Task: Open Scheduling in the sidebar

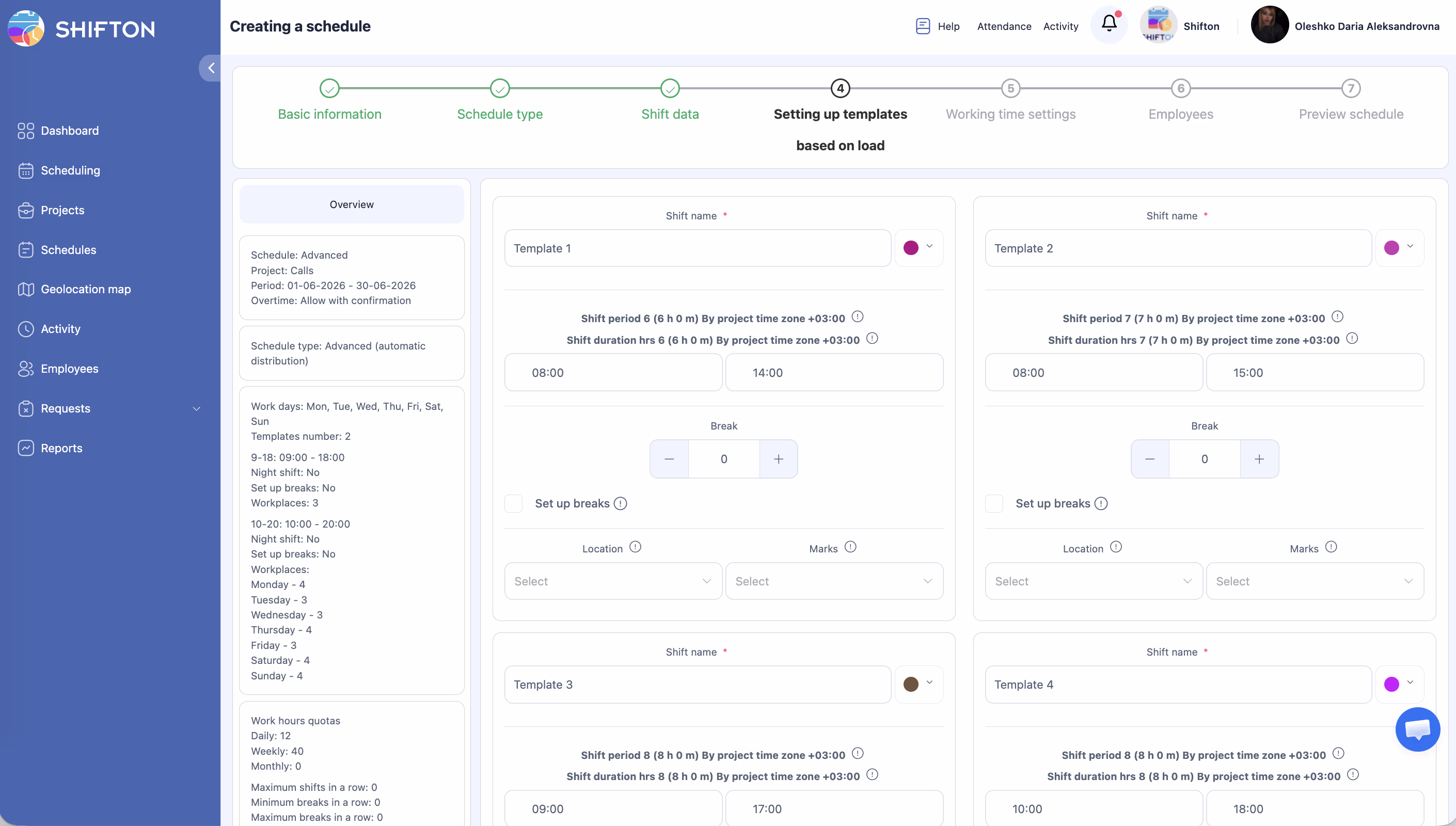Action: 70,170
